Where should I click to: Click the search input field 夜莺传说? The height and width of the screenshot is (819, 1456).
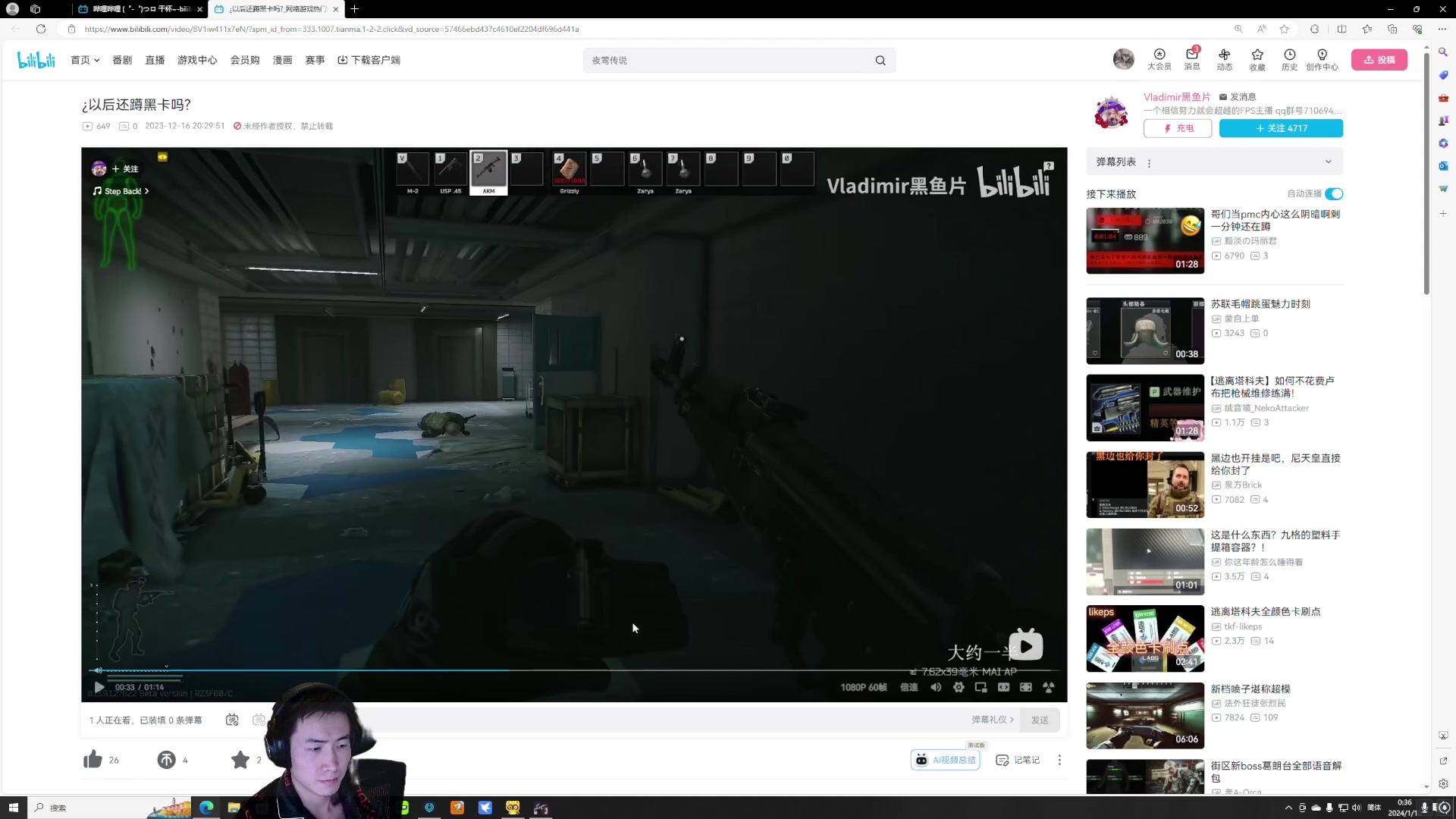pyautogui.click(x=728, y=61)
